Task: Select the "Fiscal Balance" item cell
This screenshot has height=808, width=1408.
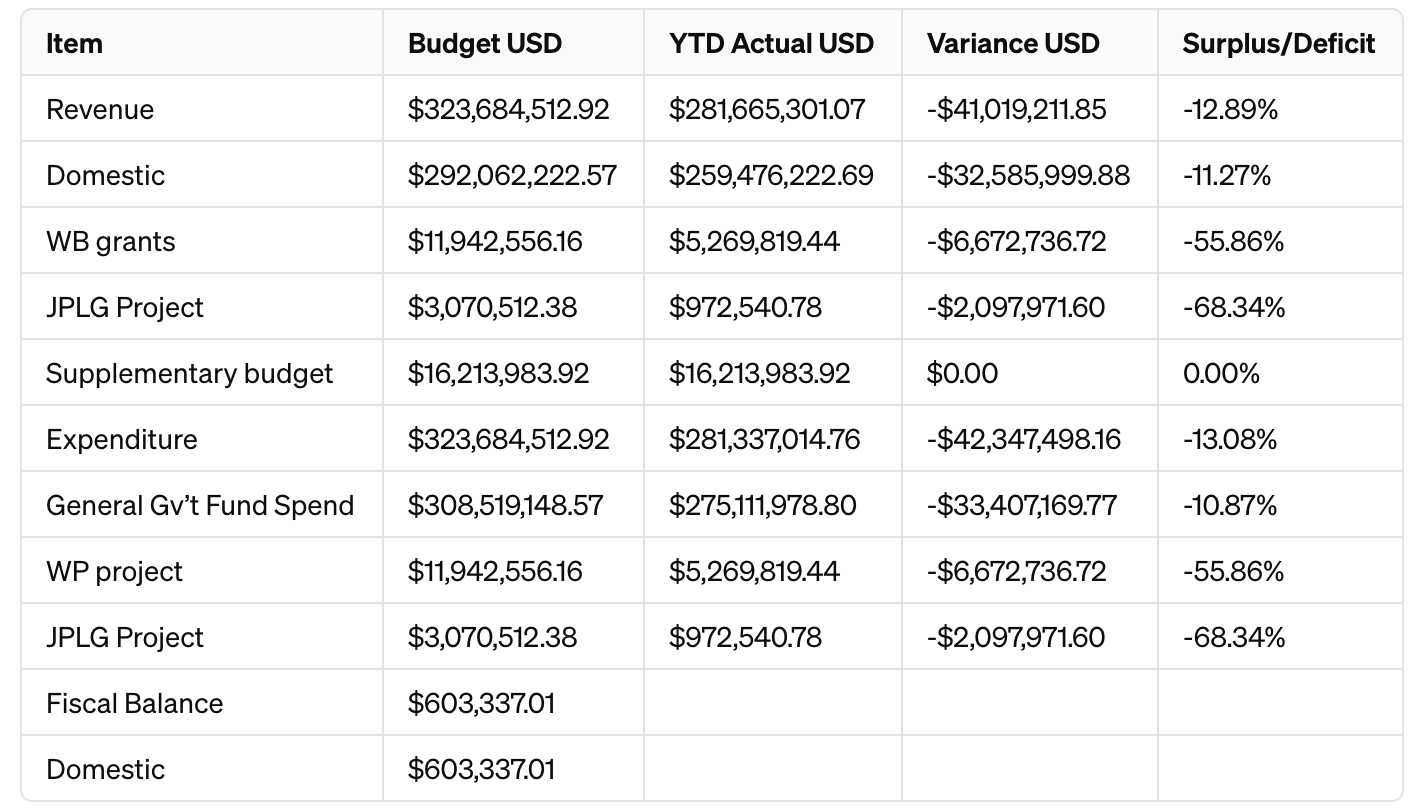Action: [134, 703]
